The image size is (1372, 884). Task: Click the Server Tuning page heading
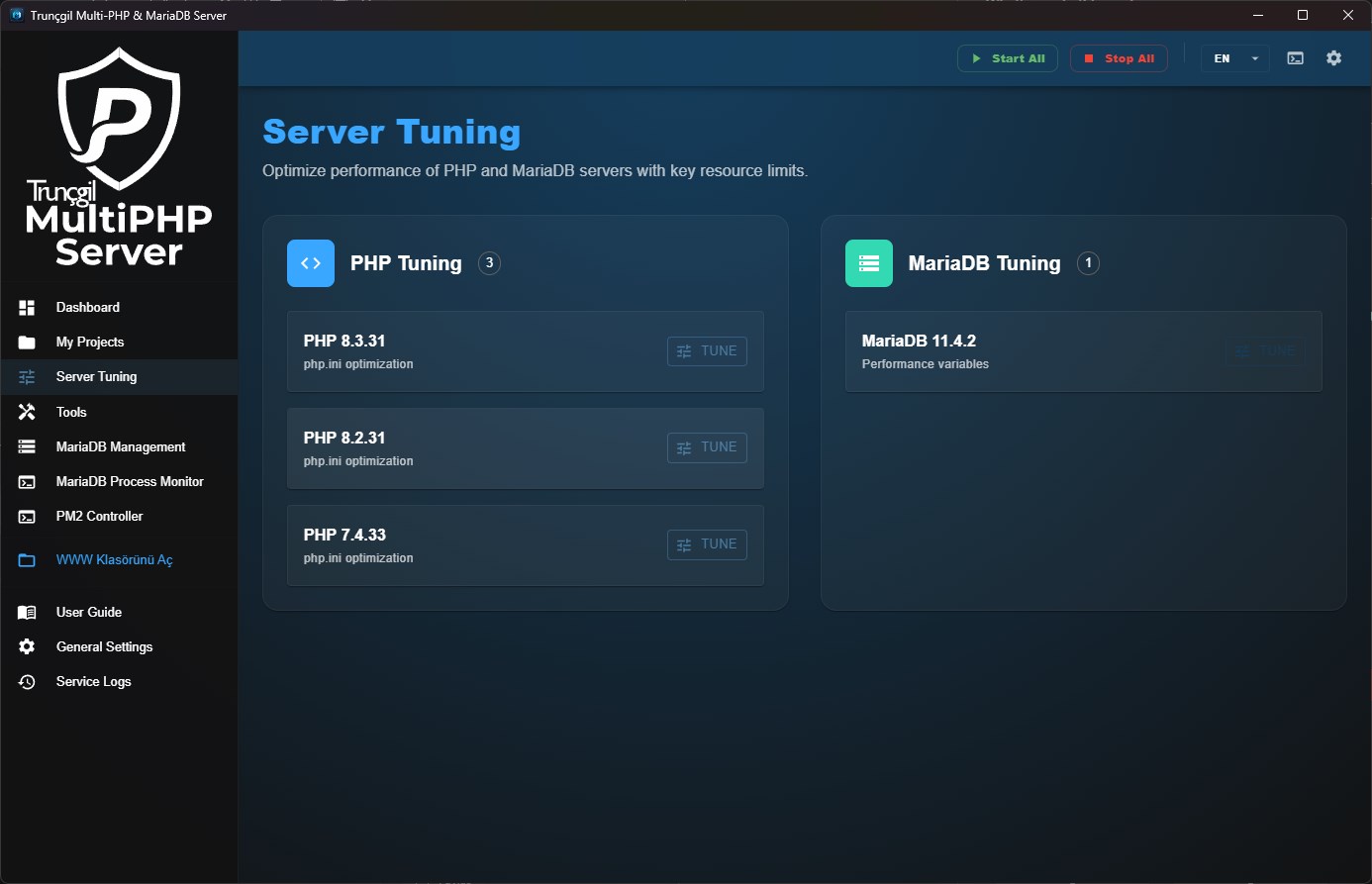392,132
